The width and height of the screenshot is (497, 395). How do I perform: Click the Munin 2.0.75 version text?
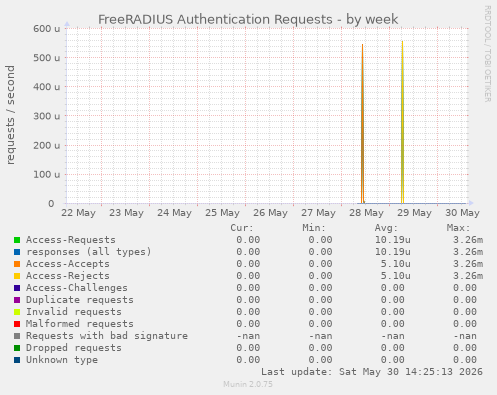coord(248,384)
